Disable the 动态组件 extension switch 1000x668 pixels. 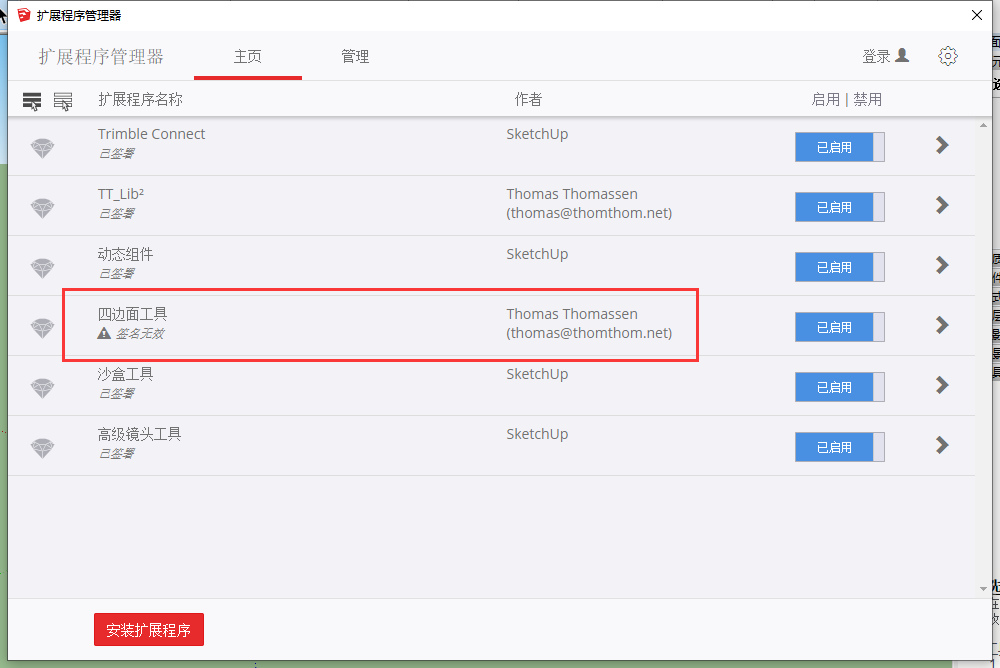pos(839,267)
